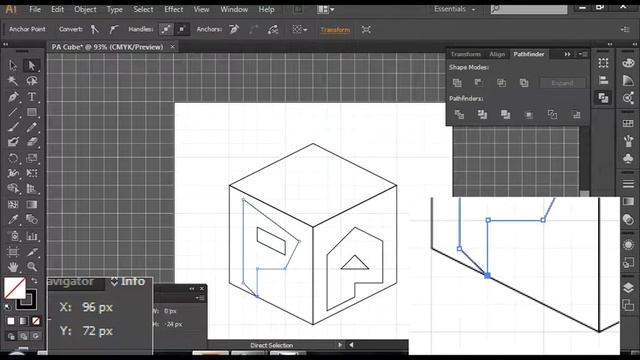This screenshot has width=640, height=360.
Task: Select the Eraser tool
Action: click(x=31, y=142)
